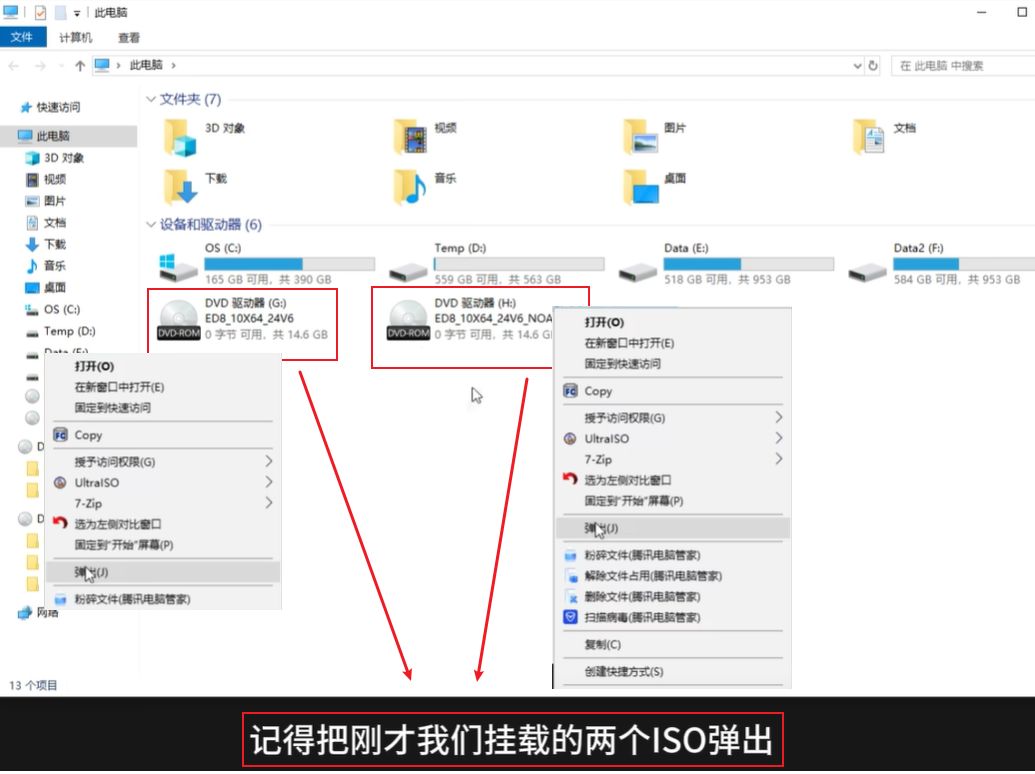The height and width of the screenshot is (774, 1035).
Task: Click the up-directory arrow in navigation bar
Action: coord(80,66)
